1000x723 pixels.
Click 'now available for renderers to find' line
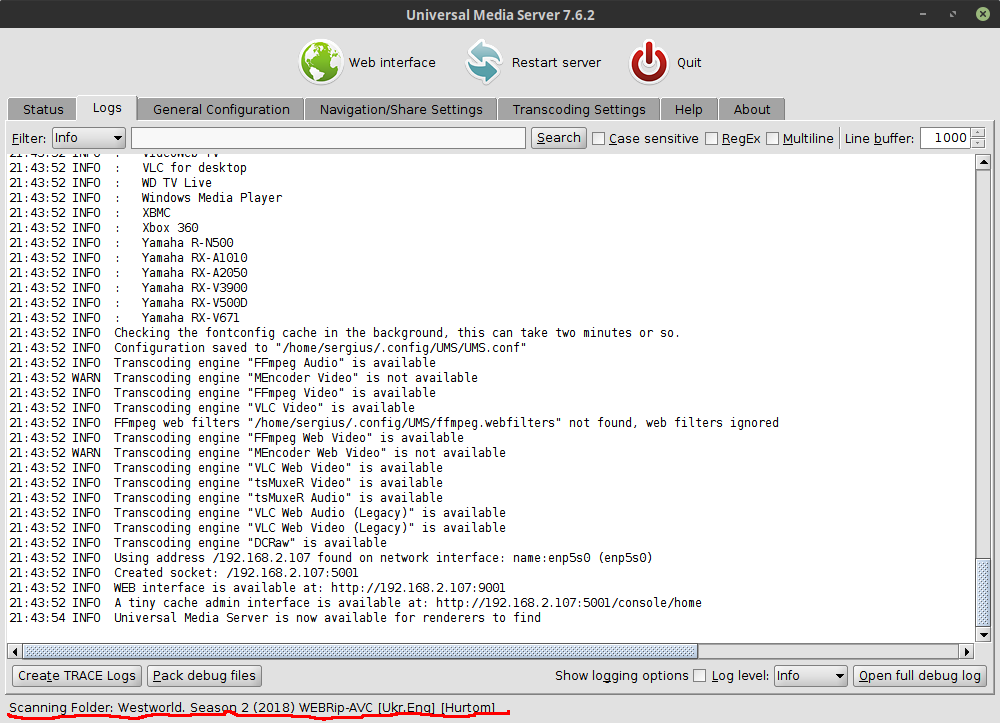pyautogui.click(x=275, y=618)
